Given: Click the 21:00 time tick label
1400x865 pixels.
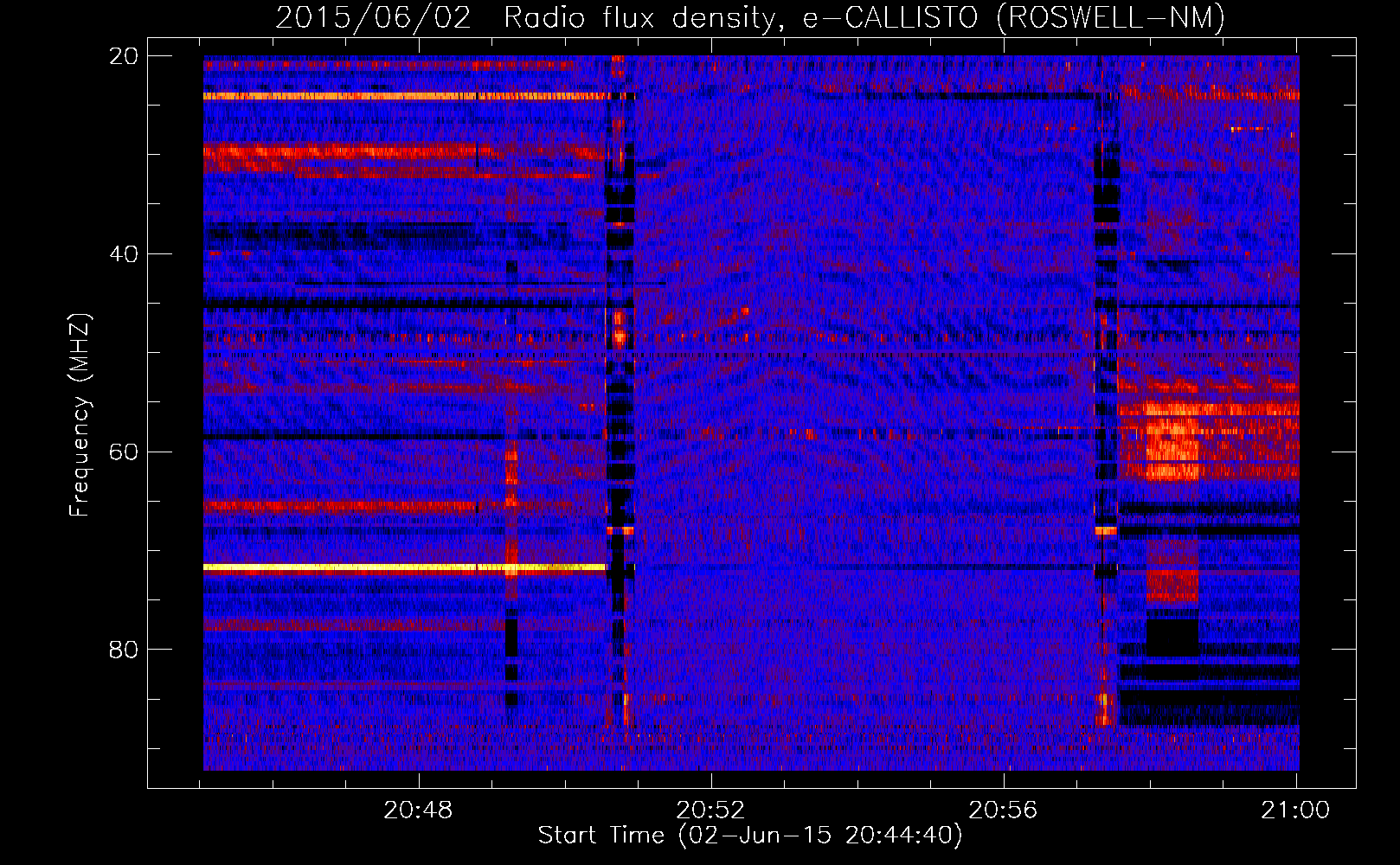Looking at the screenshot, I should 1295,811.
